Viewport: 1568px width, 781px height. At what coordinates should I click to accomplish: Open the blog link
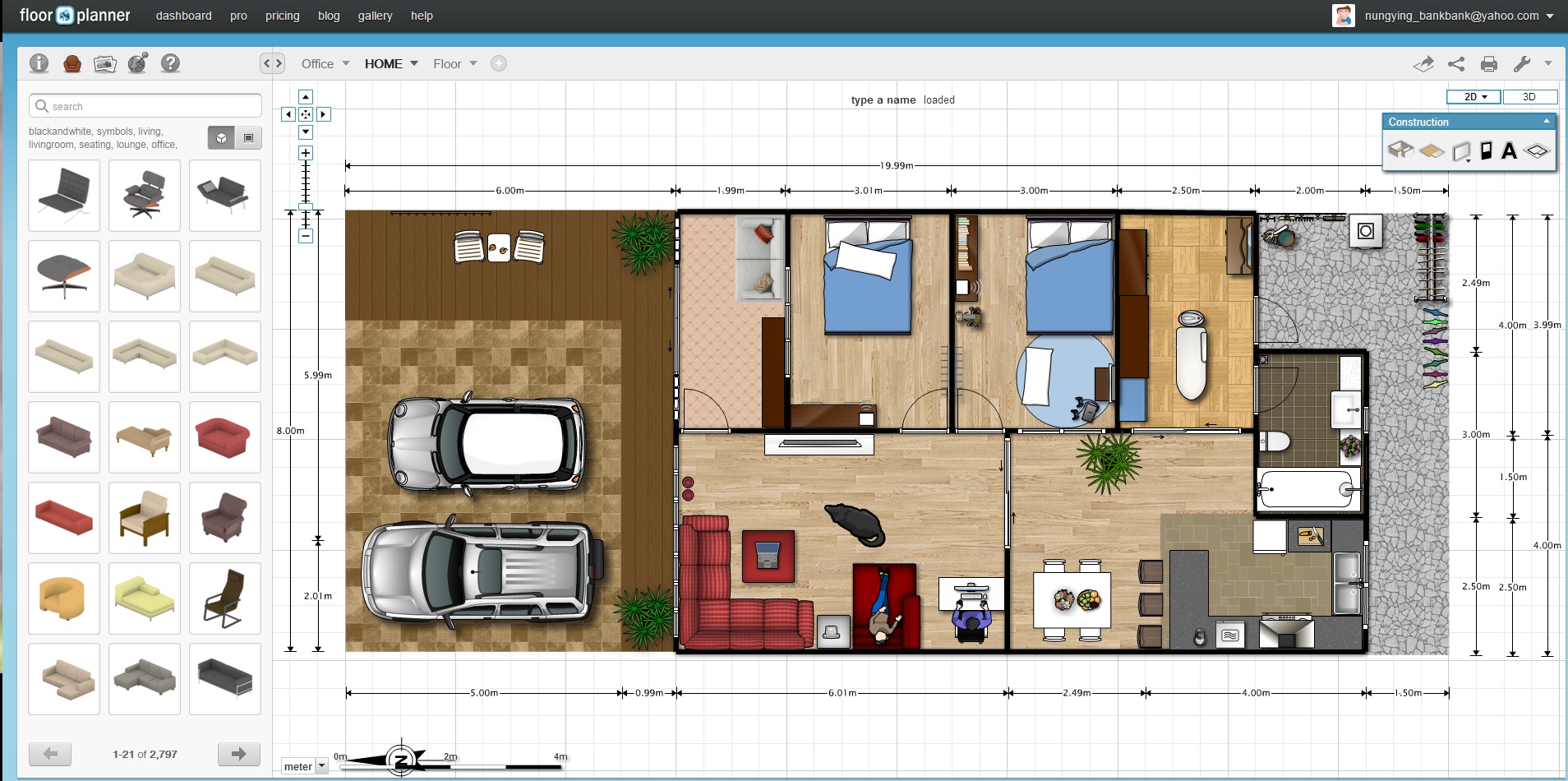(329, 16)
